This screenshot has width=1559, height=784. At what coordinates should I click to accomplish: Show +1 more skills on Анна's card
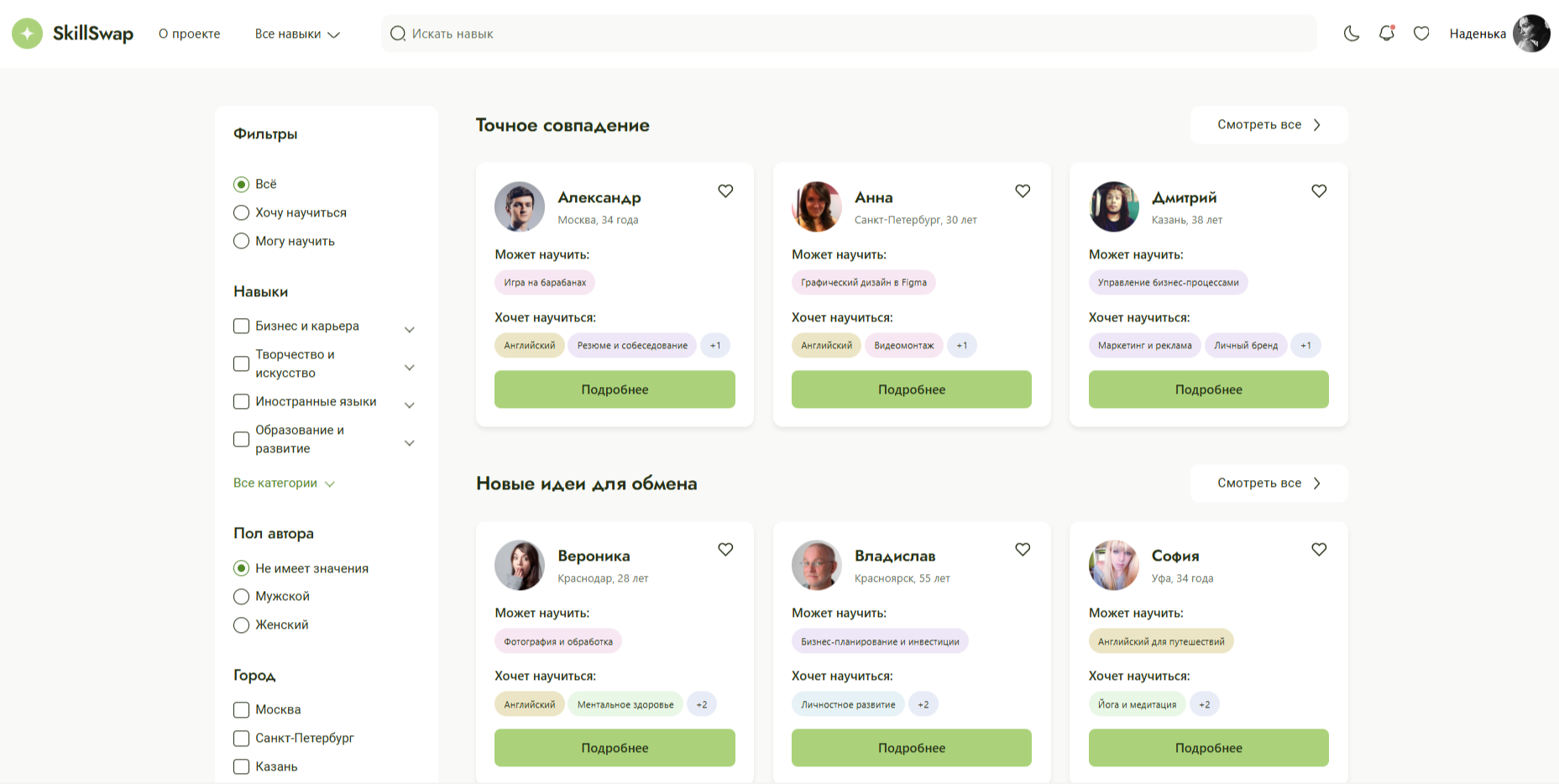pos(962,345)
